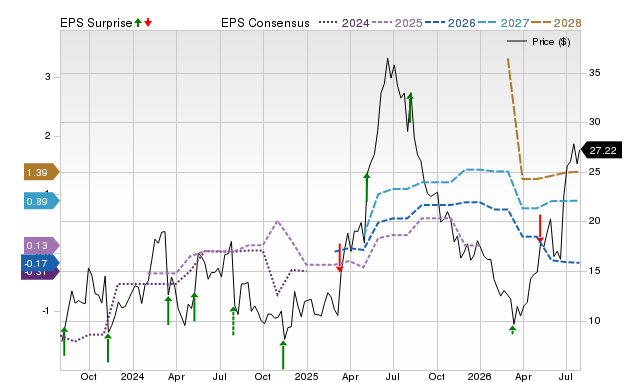Click the red down arrow near May 2026
Viewport: 640px width, 382px height.
point(540,229)
